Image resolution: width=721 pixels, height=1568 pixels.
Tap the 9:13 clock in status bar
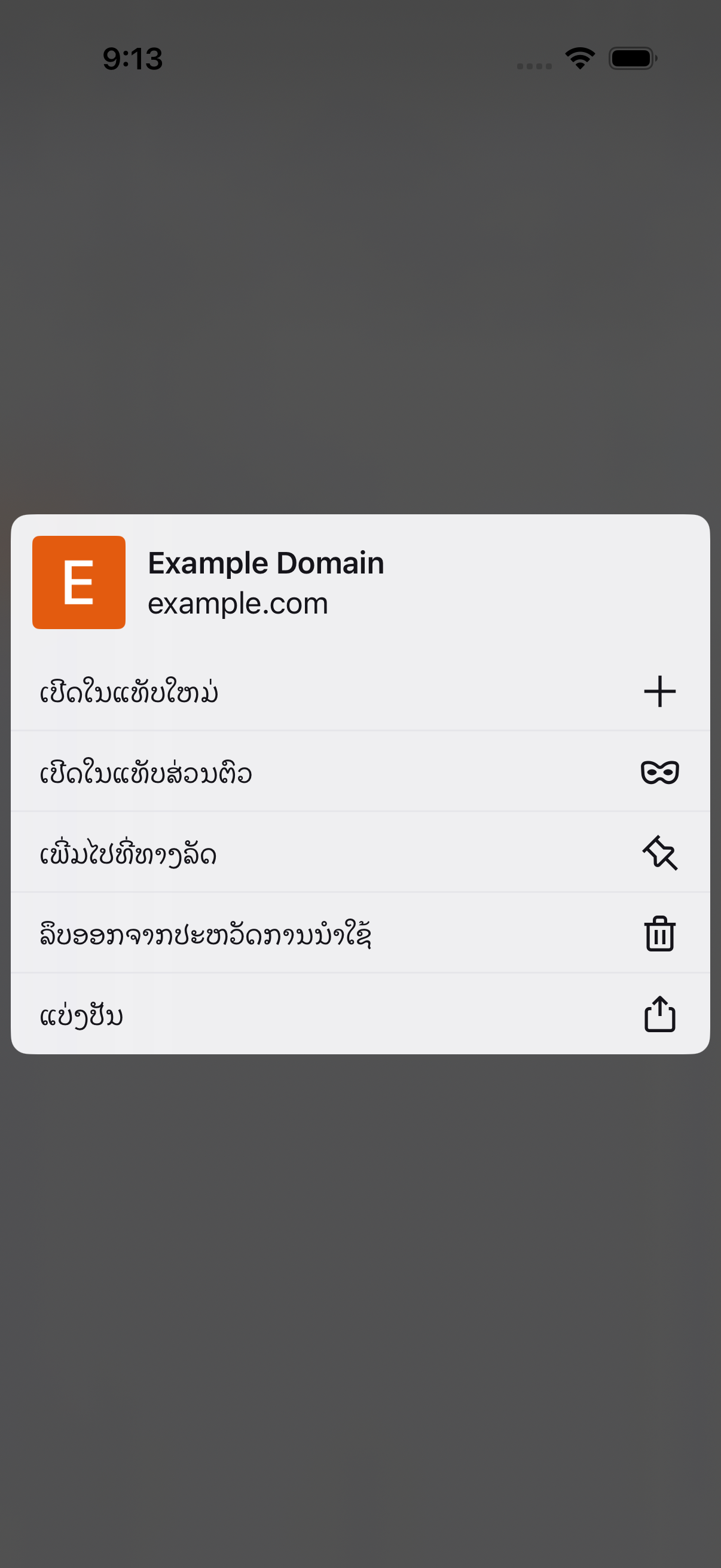tap(133, 59)
